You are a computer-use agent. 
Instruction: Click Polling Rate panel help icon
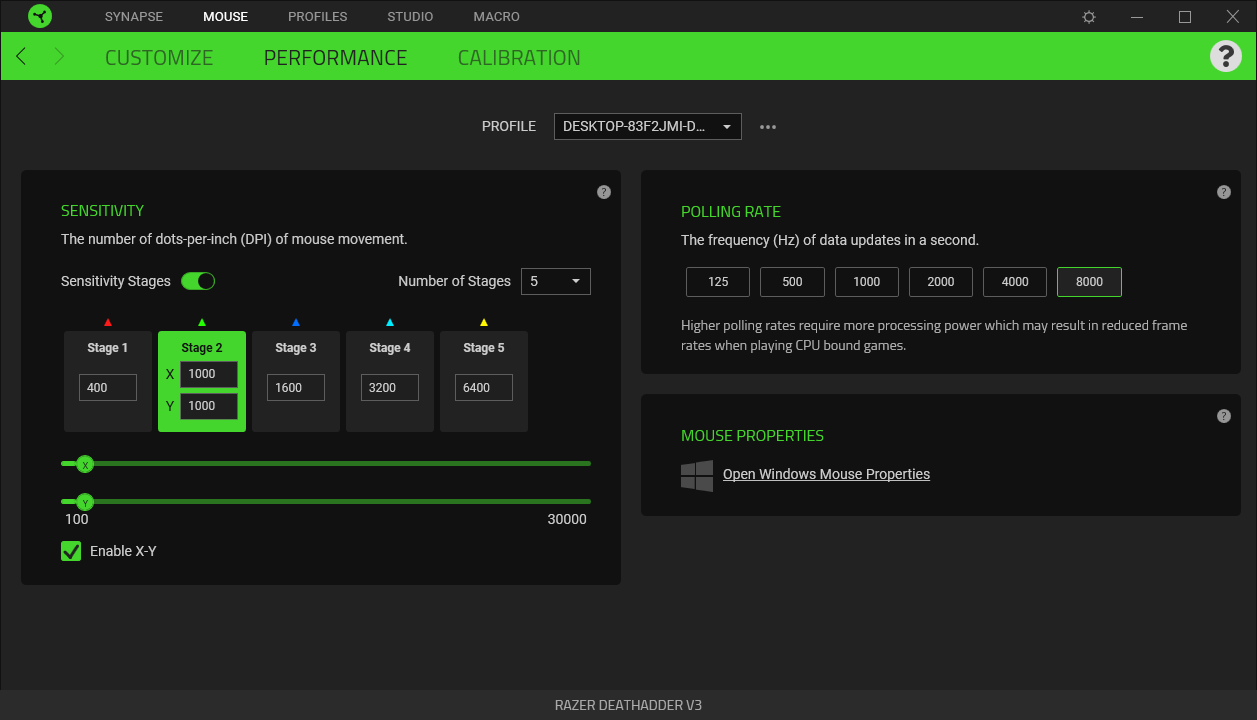(x=1224, y=192)
